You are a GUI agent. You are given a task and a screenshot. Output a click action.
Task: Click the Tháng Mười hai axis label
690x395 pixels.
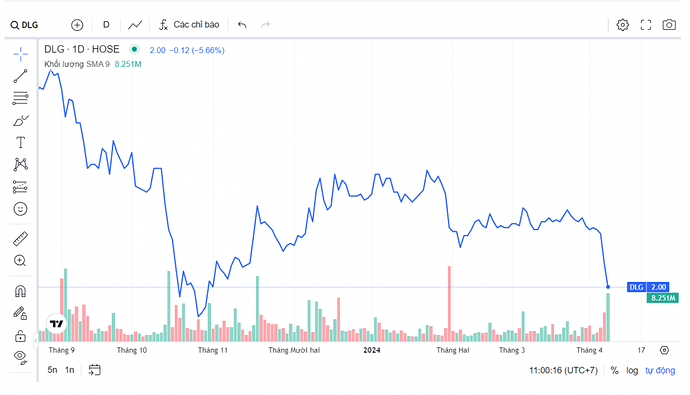coord(294,350)
